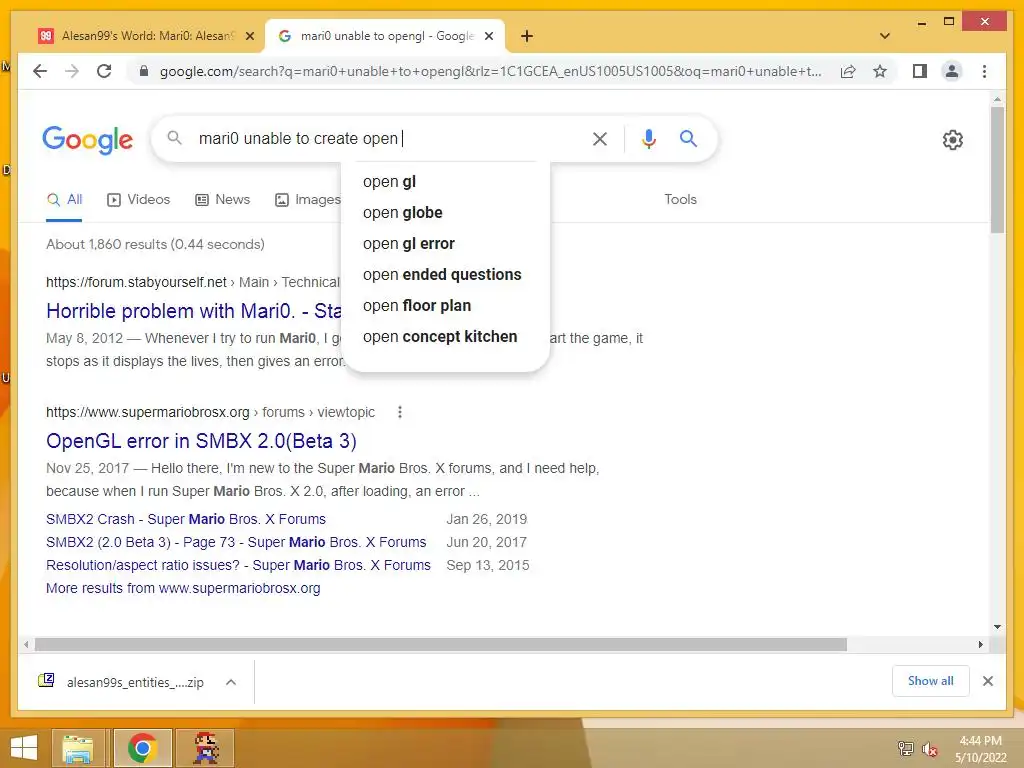Open 'SMBX2 Crash' forum sublink

point(185,519)
